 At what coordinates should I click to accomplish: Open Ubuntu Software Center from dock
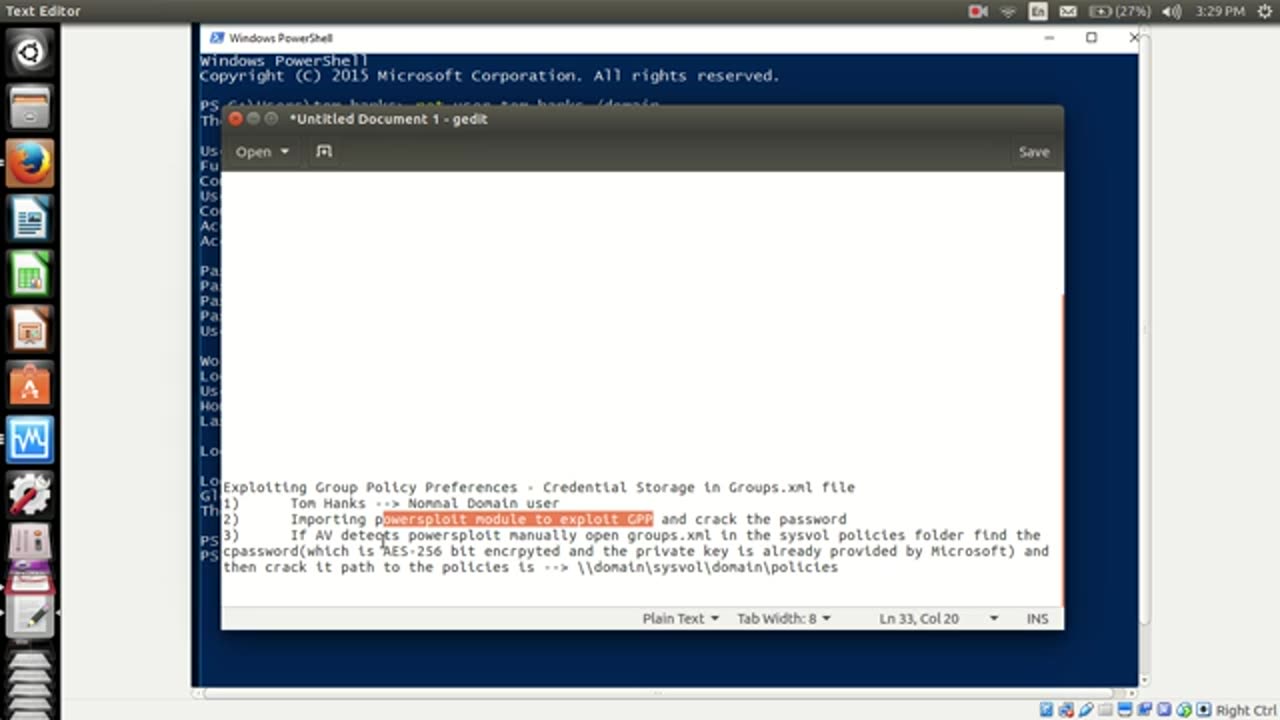(x=30, y=383)
